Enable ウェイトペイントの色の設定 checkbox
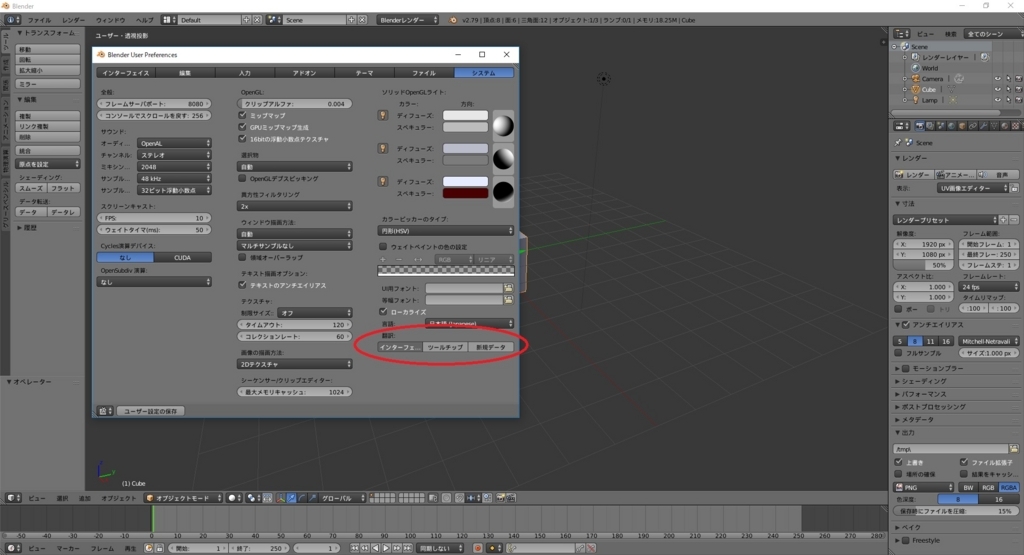 coord(383,247)
